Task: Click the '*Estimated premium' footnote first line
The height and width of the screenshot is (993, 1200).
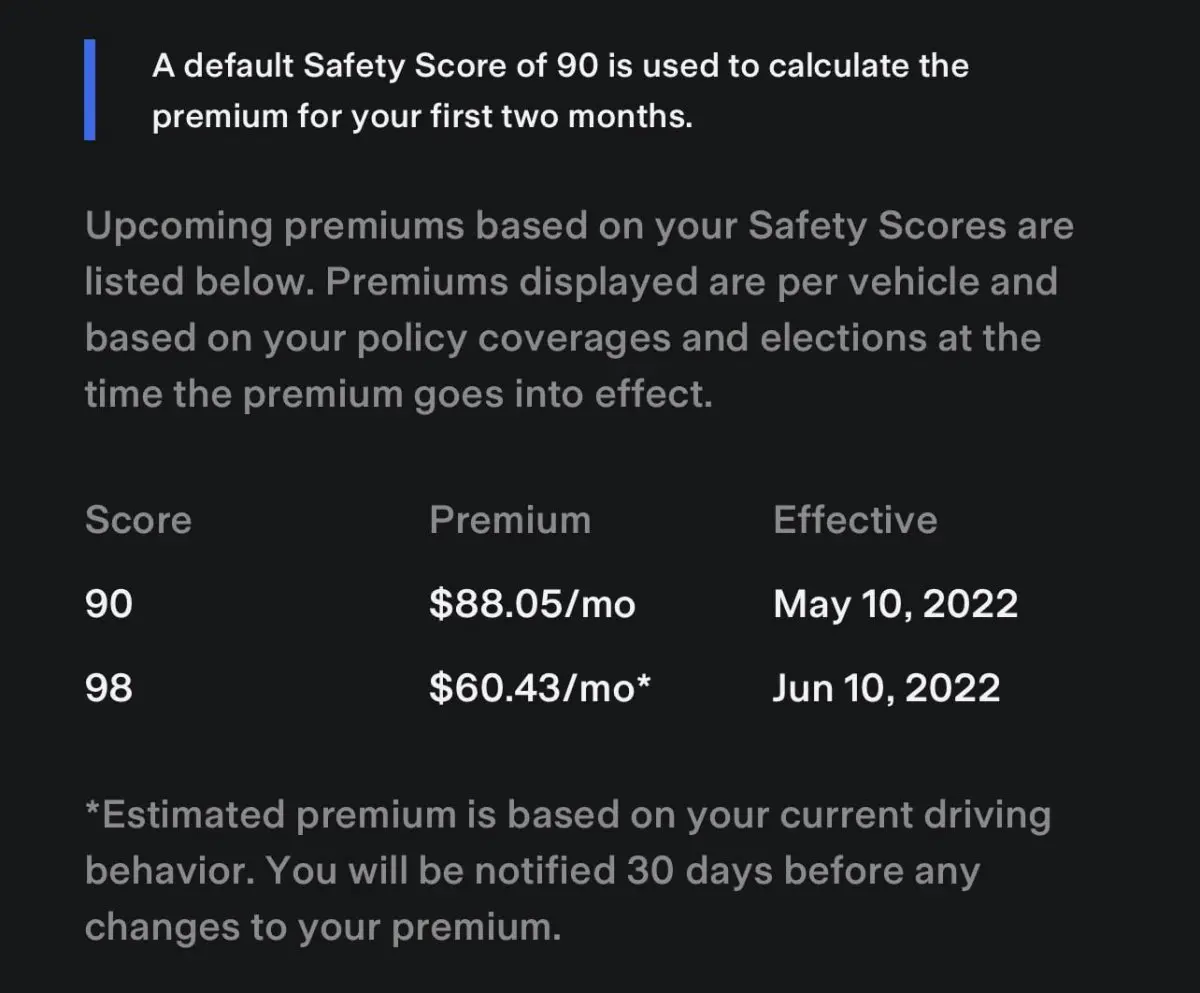Action: click(567, 815)
